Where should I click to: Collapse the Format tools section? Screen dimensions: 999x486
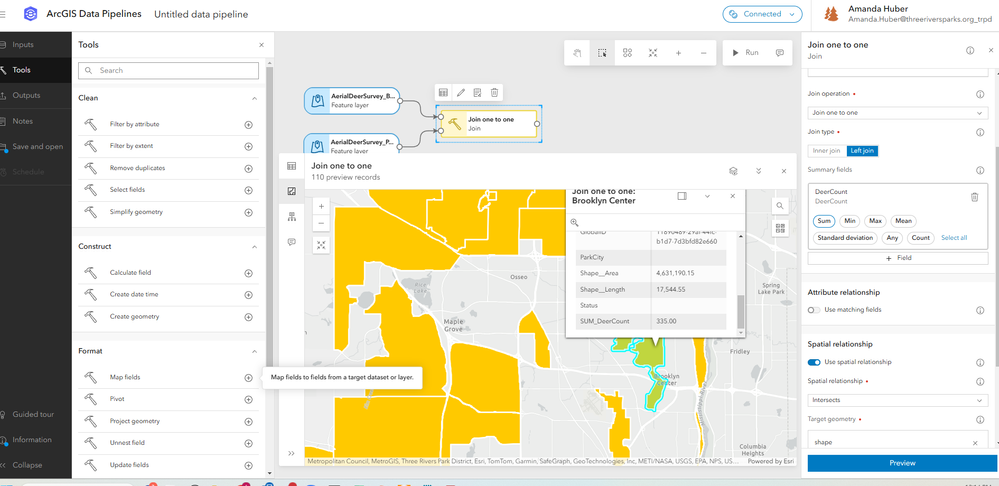pos(254,351)
